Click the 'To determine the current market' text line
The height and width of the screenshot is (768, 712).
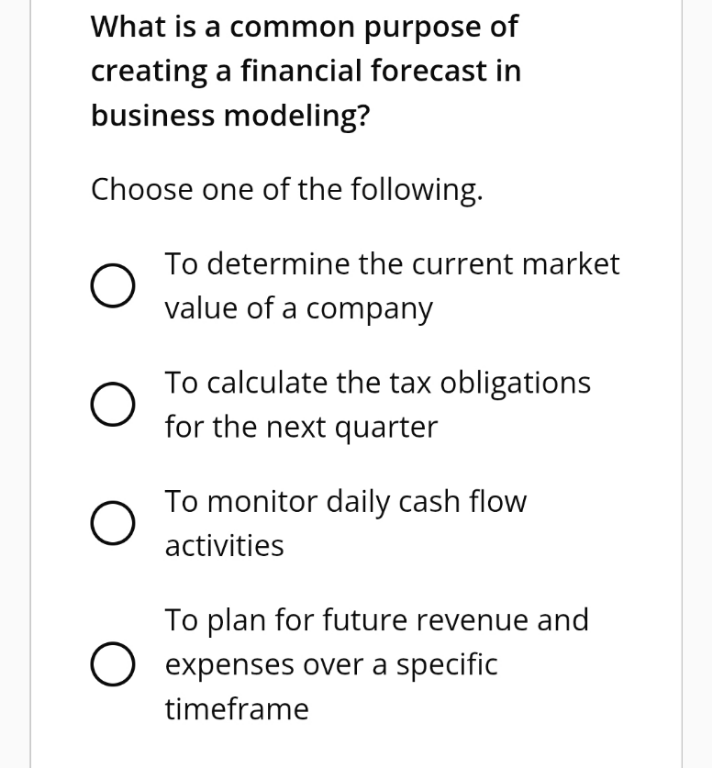[x=392, y=264]
